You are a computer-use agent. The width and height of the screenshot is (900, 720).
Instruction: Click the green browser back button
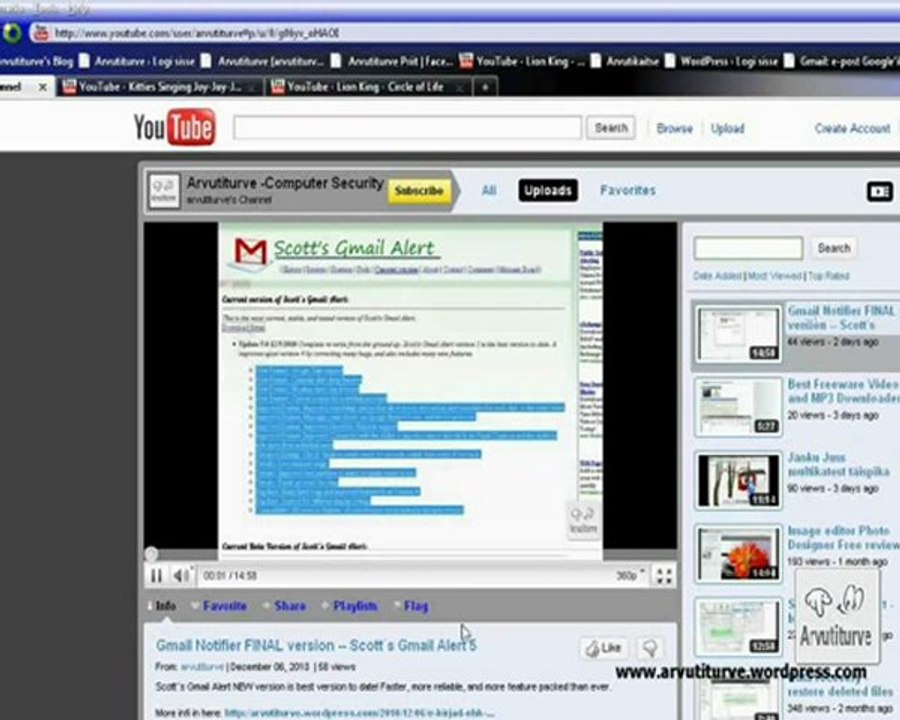pyautogui.click(x=11, y=33)
